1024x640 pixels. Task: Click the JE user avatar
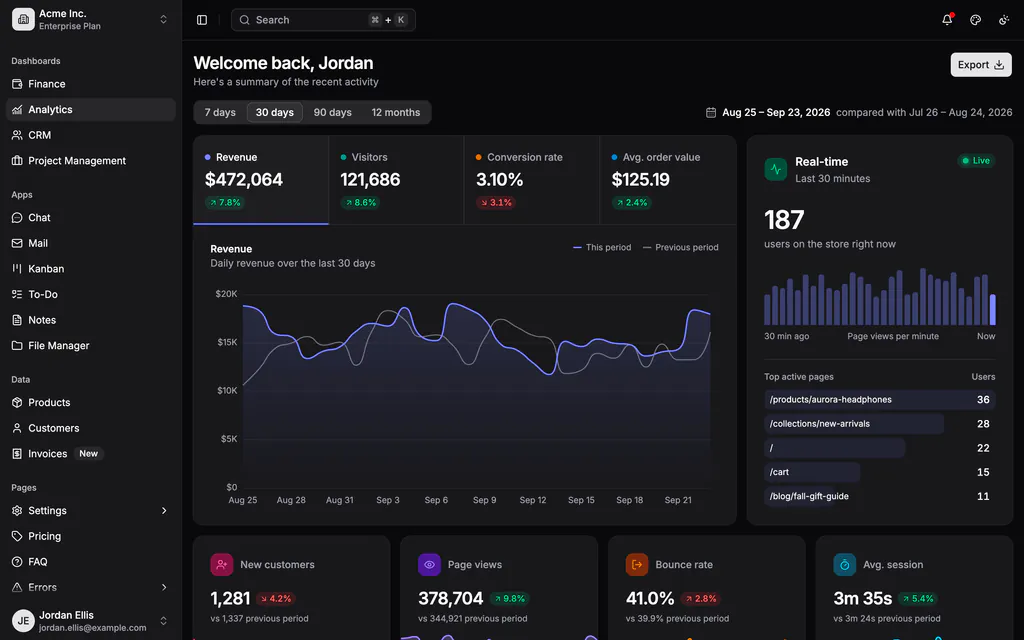click(23, 620)
